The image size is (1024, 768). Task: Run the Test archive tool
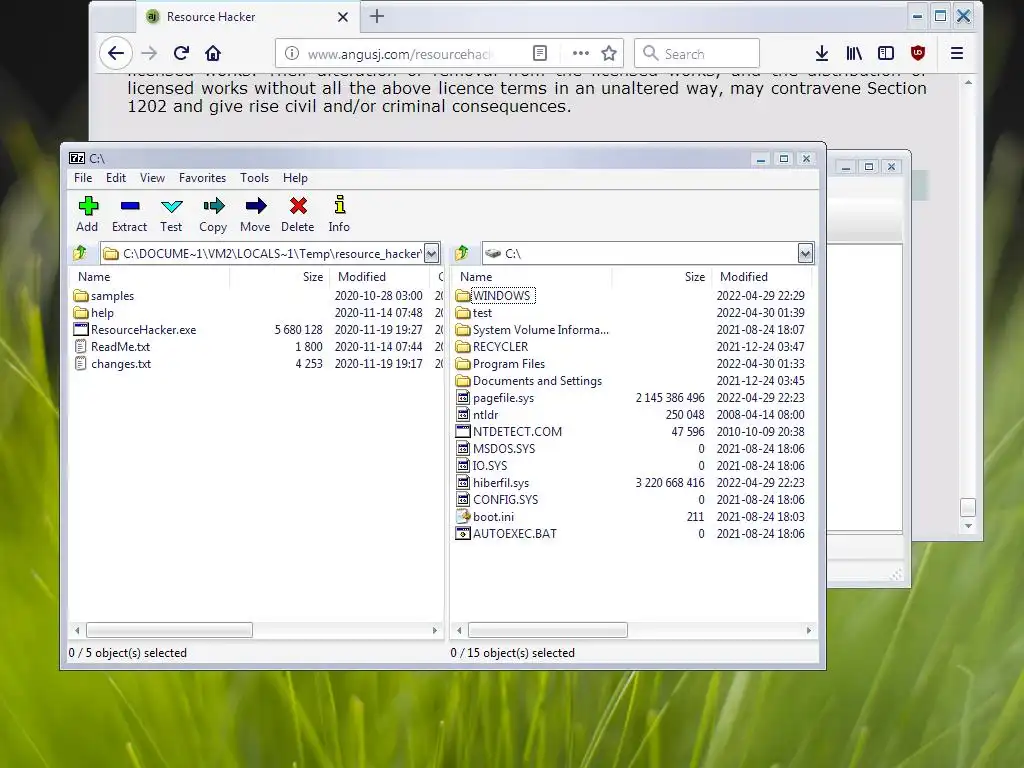tap(171, 214)
